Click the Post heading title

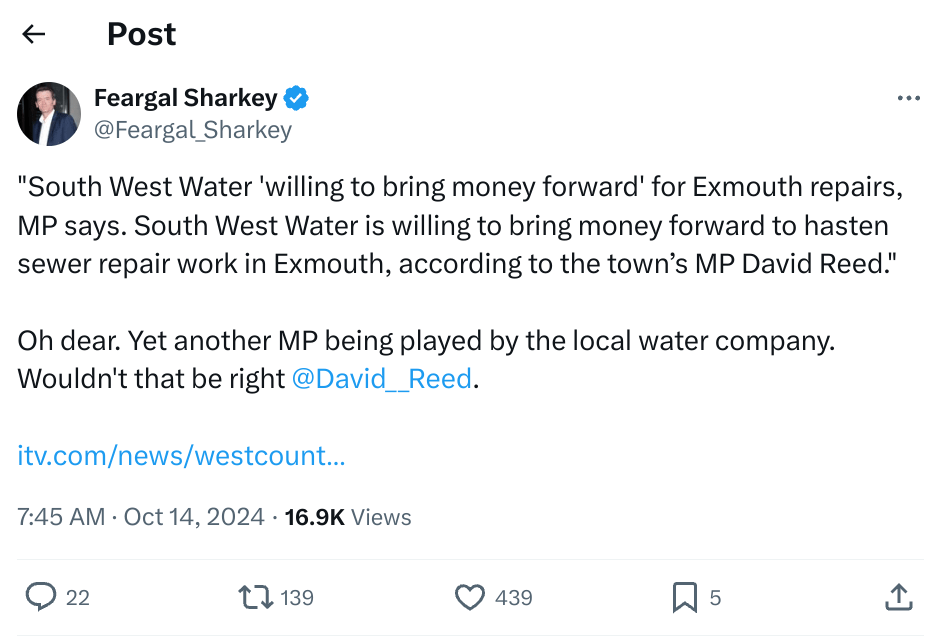coord(142,34)
